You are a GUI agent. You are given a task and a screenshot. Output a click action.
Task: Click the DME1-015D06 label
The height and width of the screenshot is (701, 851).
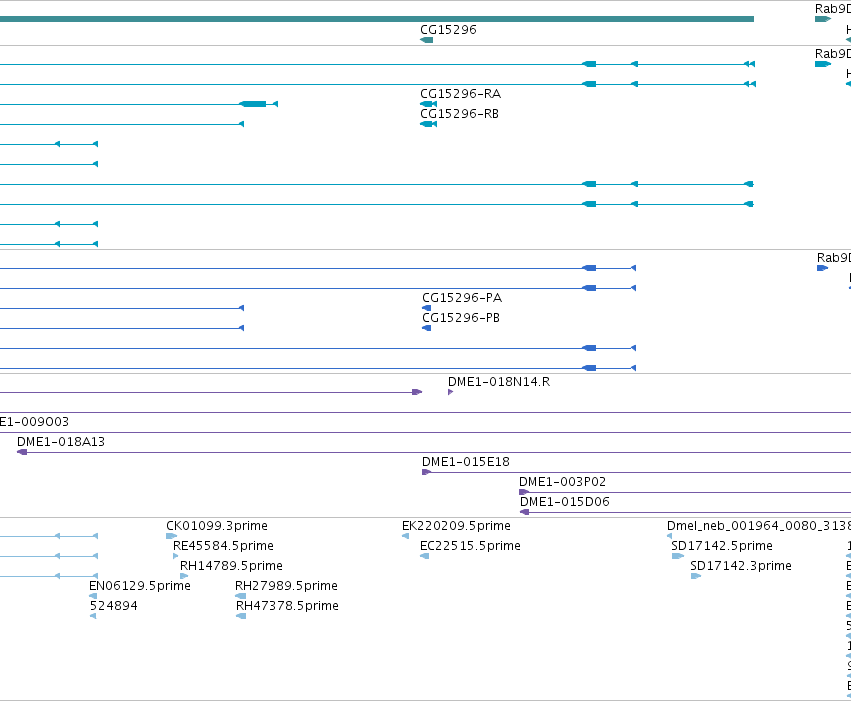click(x=564, y=502)
